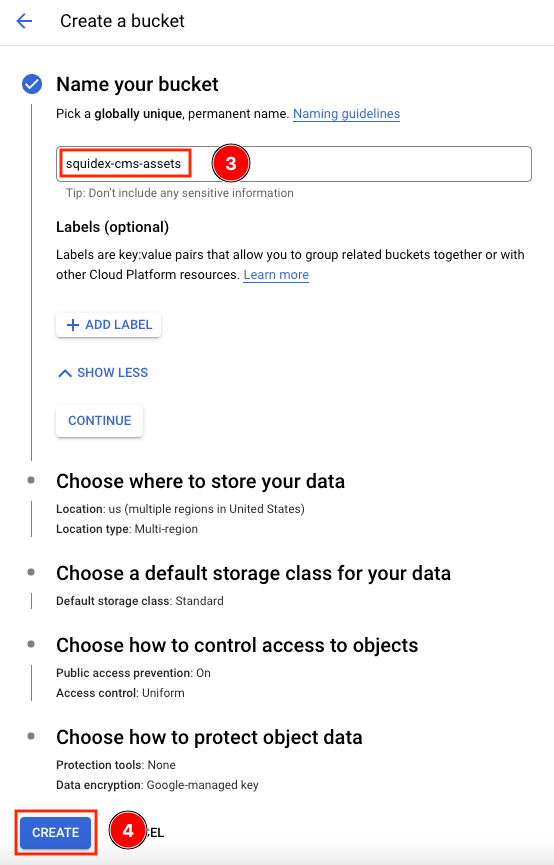This screenshot has height=865, width=554.
Task: Click the bucket name input field
Action: 294,164
